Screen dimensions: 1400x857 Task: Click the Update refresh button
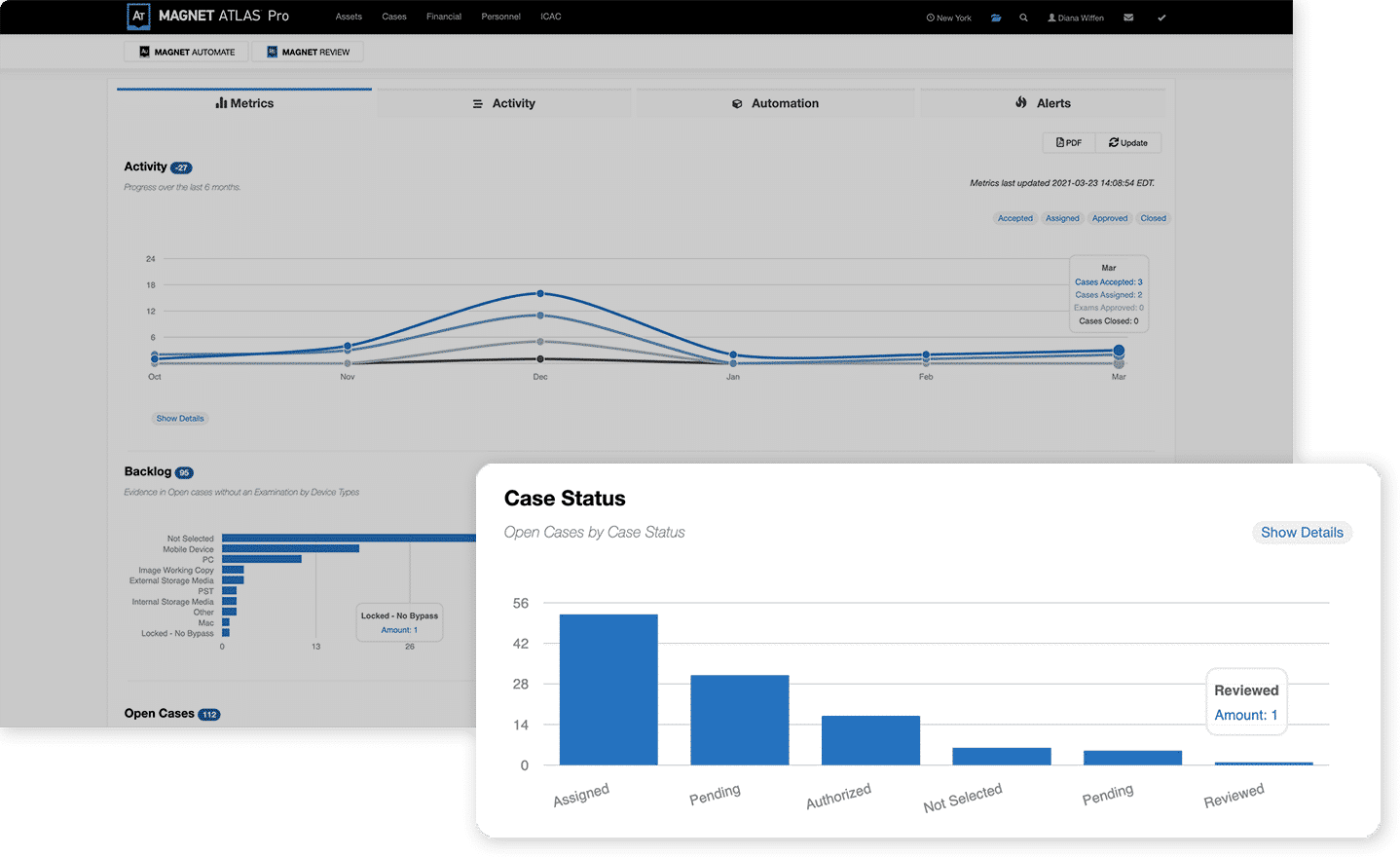coord(1128,142)
